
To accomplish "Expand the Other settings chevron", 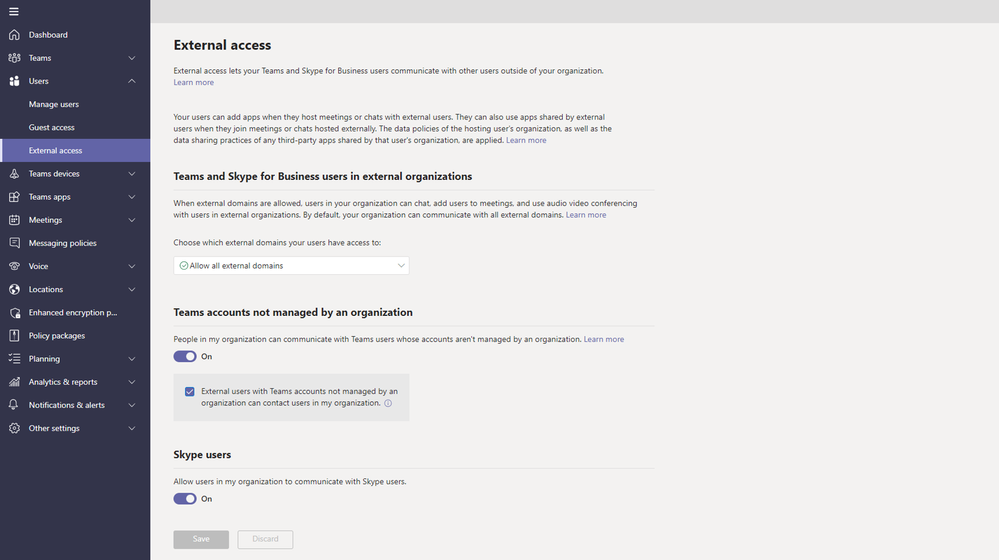I will point(132,428).
